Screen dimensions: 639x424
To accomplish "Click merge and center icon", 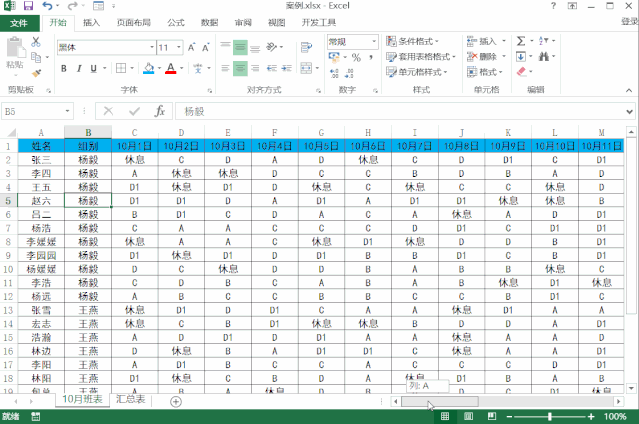I will [x=306, y=68].
